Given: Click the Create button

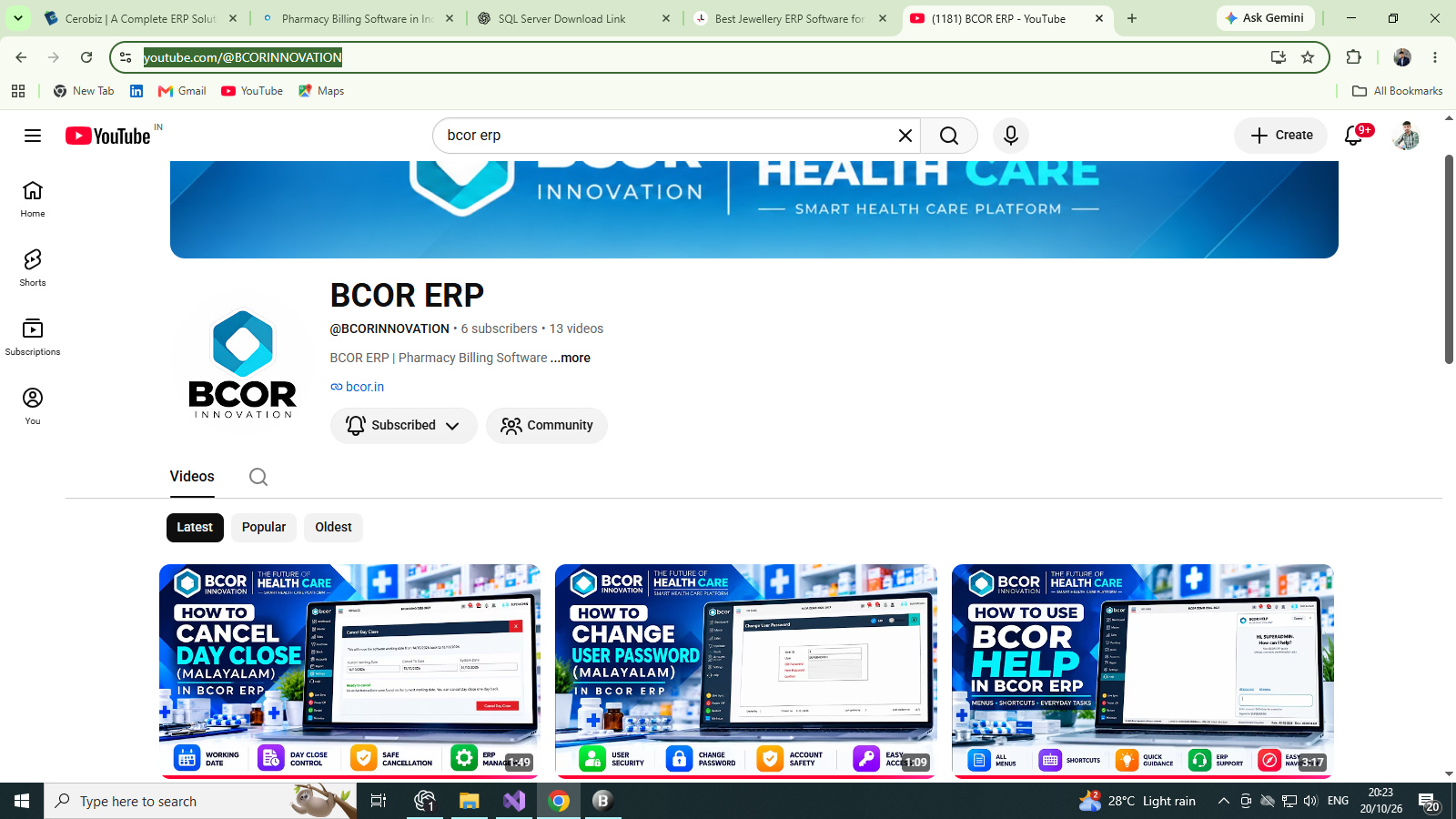Looking at the screenshot, I should [x=1281, y=136].
